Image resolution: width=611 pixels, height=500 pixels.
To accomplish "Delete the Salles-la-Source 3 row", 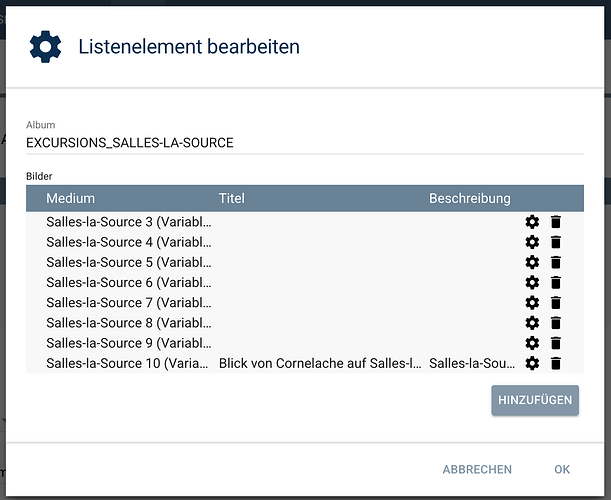I will coord(556,222).
